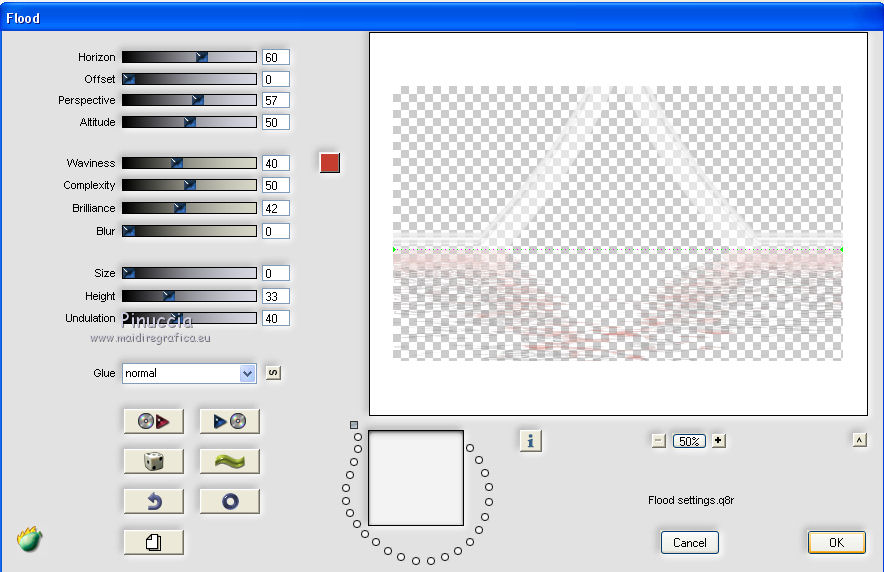Click the Altitude value field

coord(276,122)
